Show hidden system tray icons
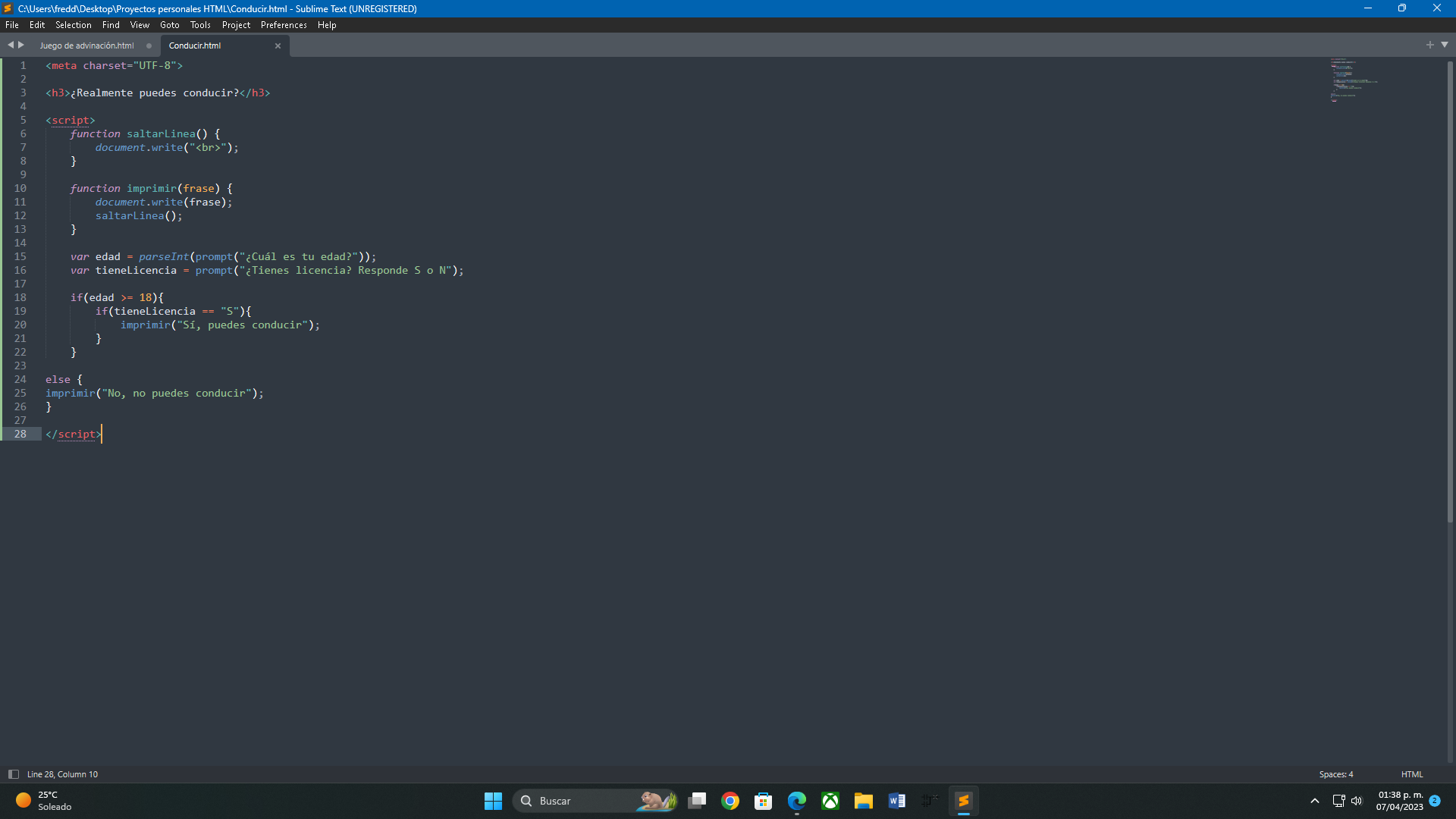This screenshot has height=819, width=1456. tap(1315, 801)
